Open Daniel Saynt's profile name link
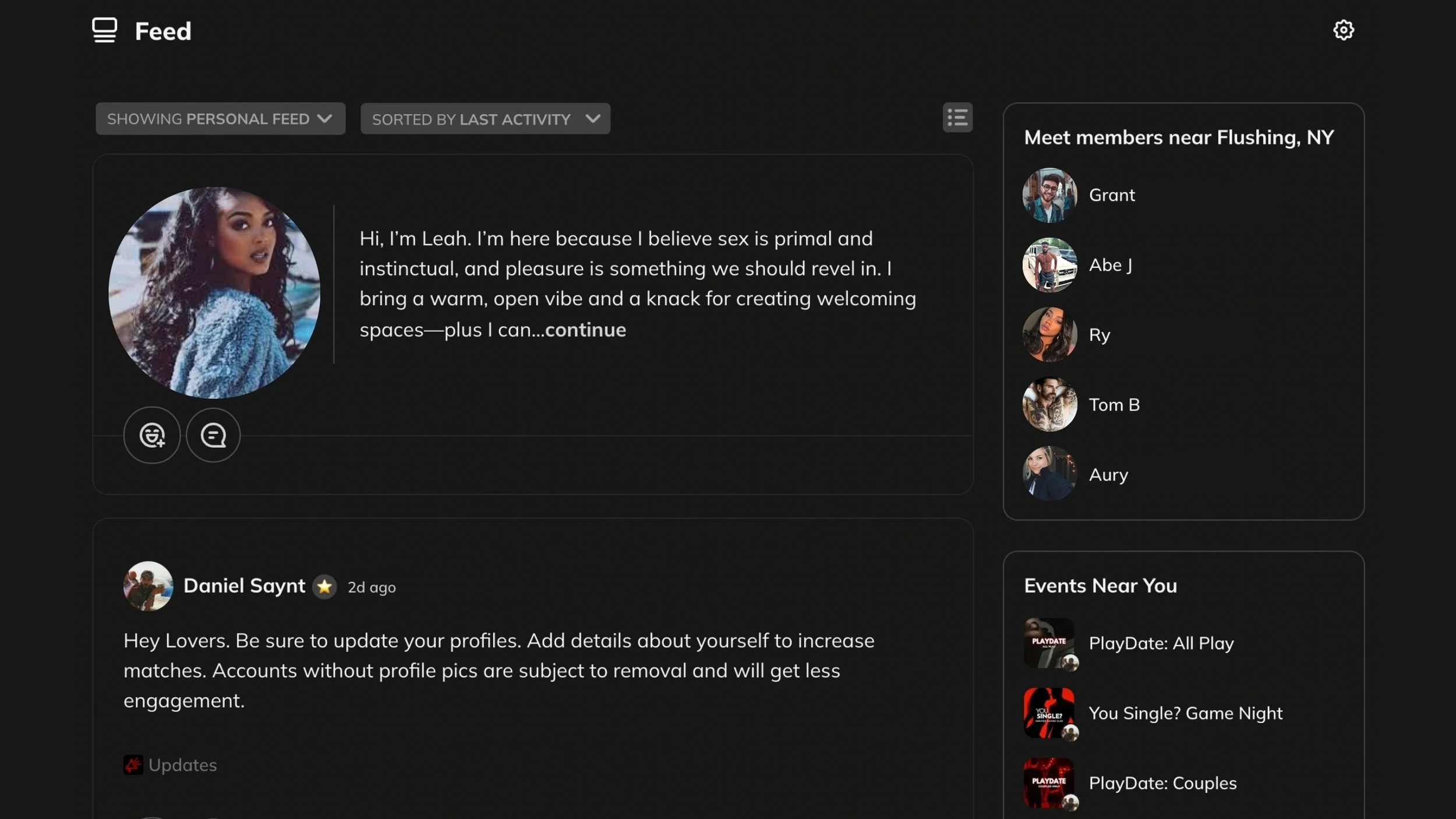Image resolution: width=1456 pixels, height=819 pixels. (244, 585)
